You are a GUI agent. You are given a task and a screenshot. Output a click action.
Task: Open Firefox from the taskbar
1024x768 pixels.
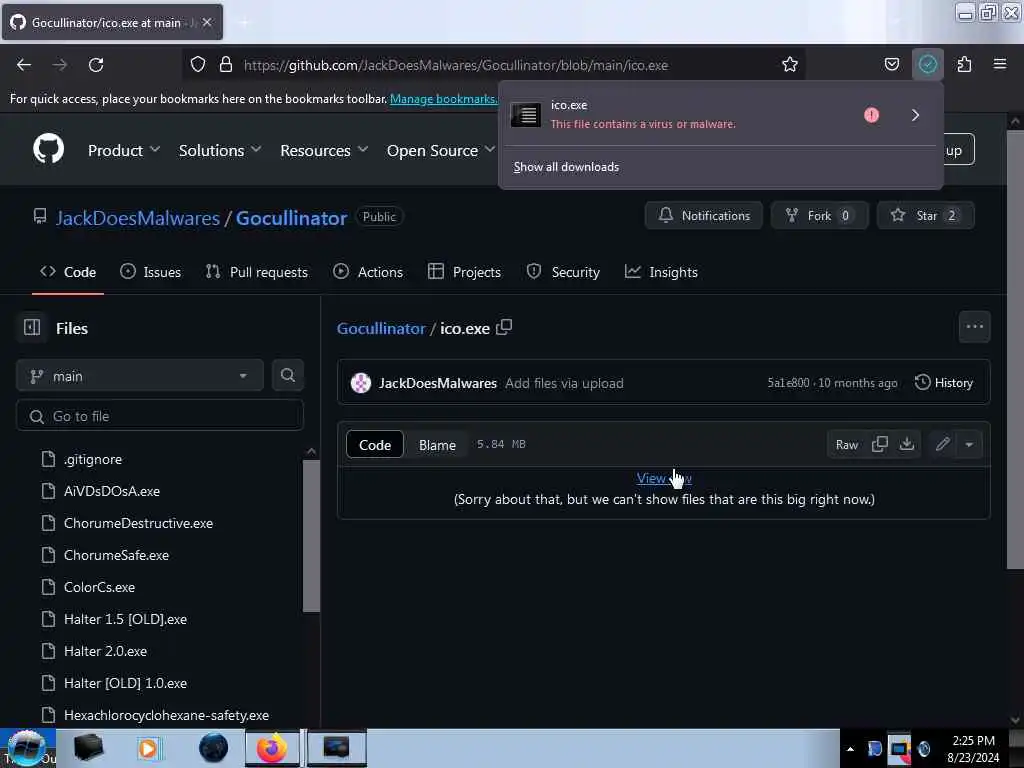(272, 748)
